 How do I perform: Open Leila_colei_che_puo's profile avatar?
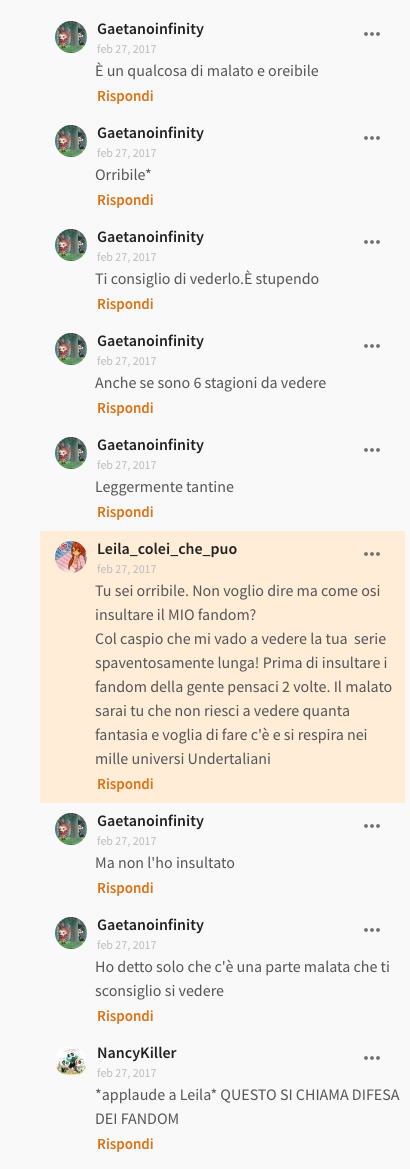point(71,557)
